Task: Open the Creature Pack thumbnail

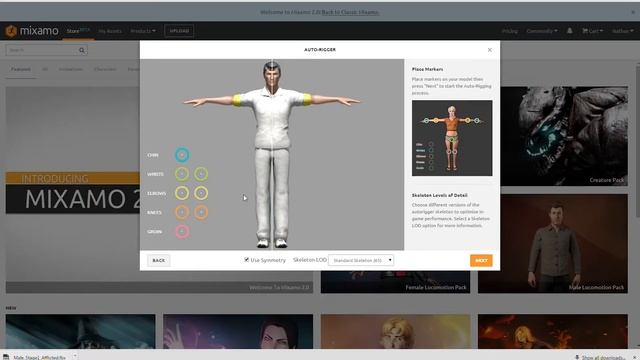Action: click(564, 136)
